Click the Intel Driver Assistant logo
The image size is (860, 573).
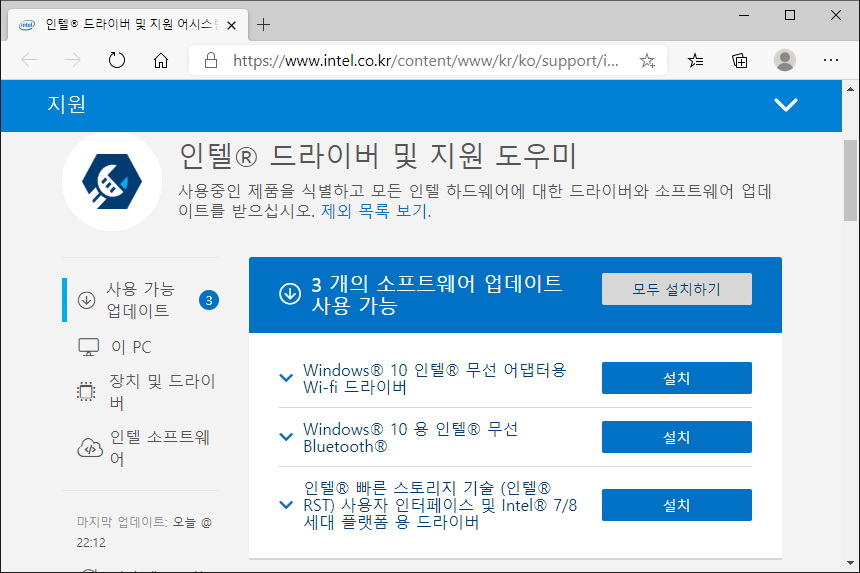click(112, 181)
